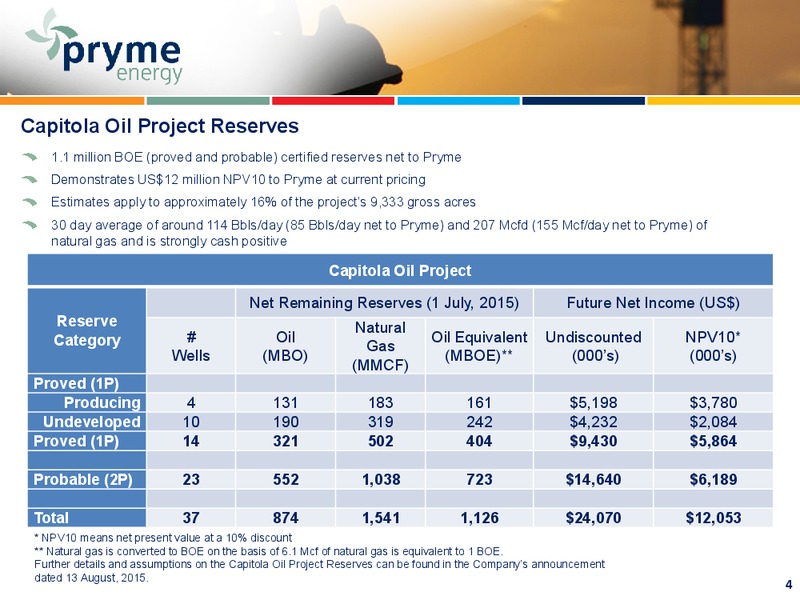Click the Proved total oil equivalent '404'
The image size is (800, 600).
tap(479, 441)
